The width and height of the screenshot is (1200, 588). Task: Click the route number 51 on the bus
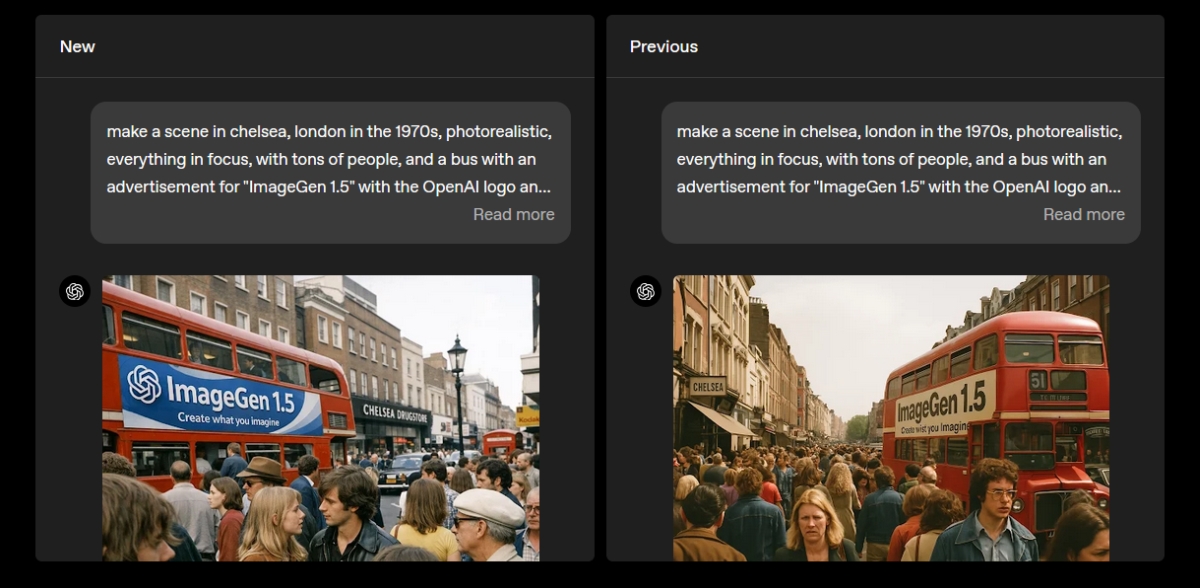(x=1038, y=380)
